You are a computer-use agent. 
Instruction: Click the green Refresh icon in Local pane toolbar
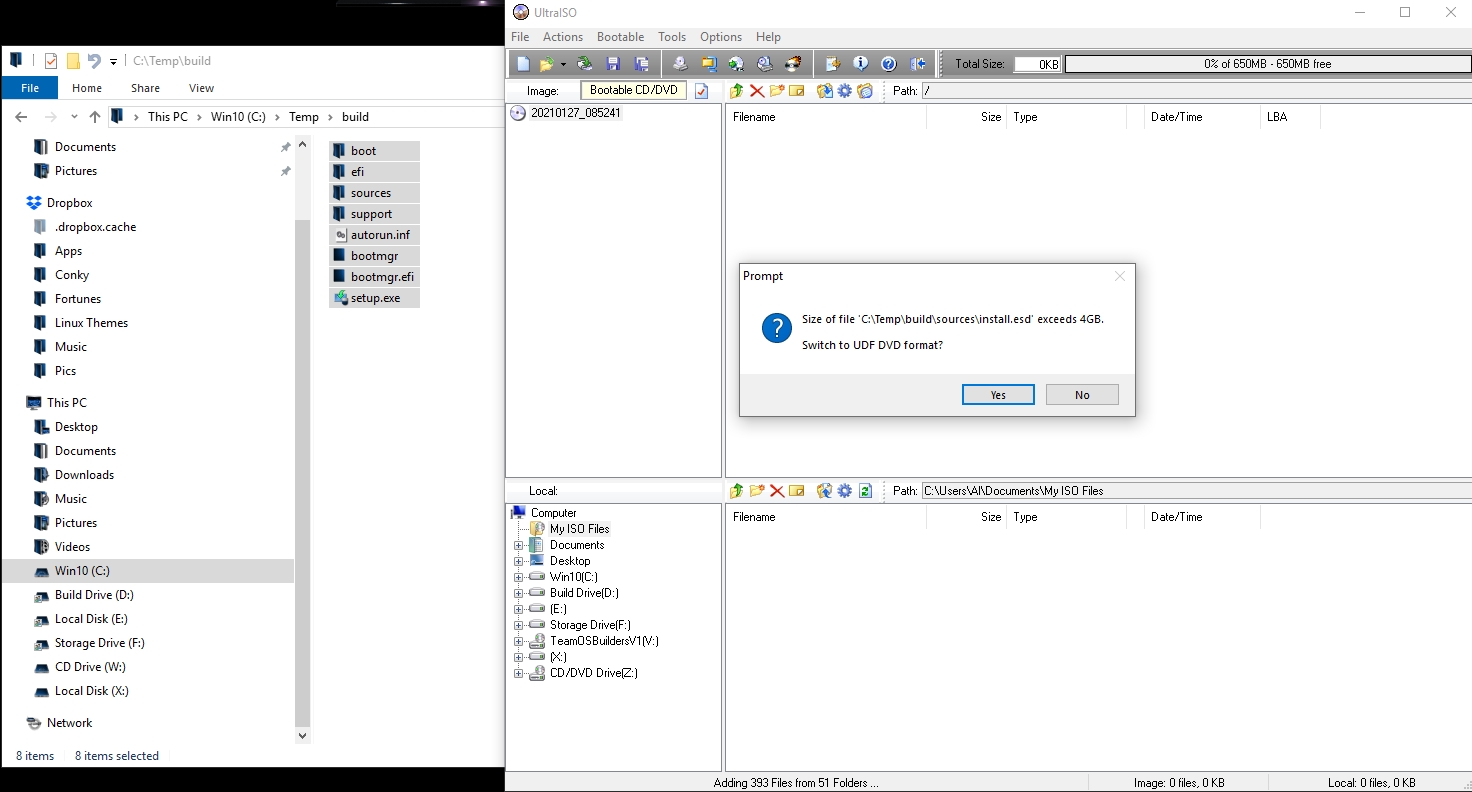[x=866, y=491]
